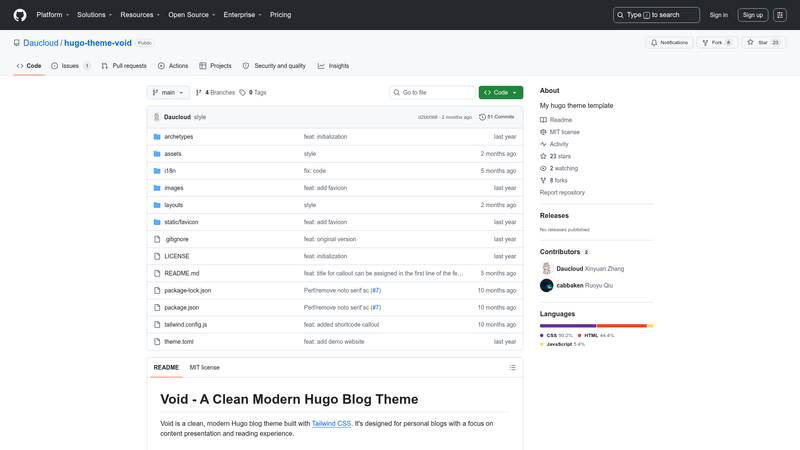Click the static/favicon folder icon
The width and height of the screenshot is (800, 450).
pyautogui.click(x=157, y=222)
